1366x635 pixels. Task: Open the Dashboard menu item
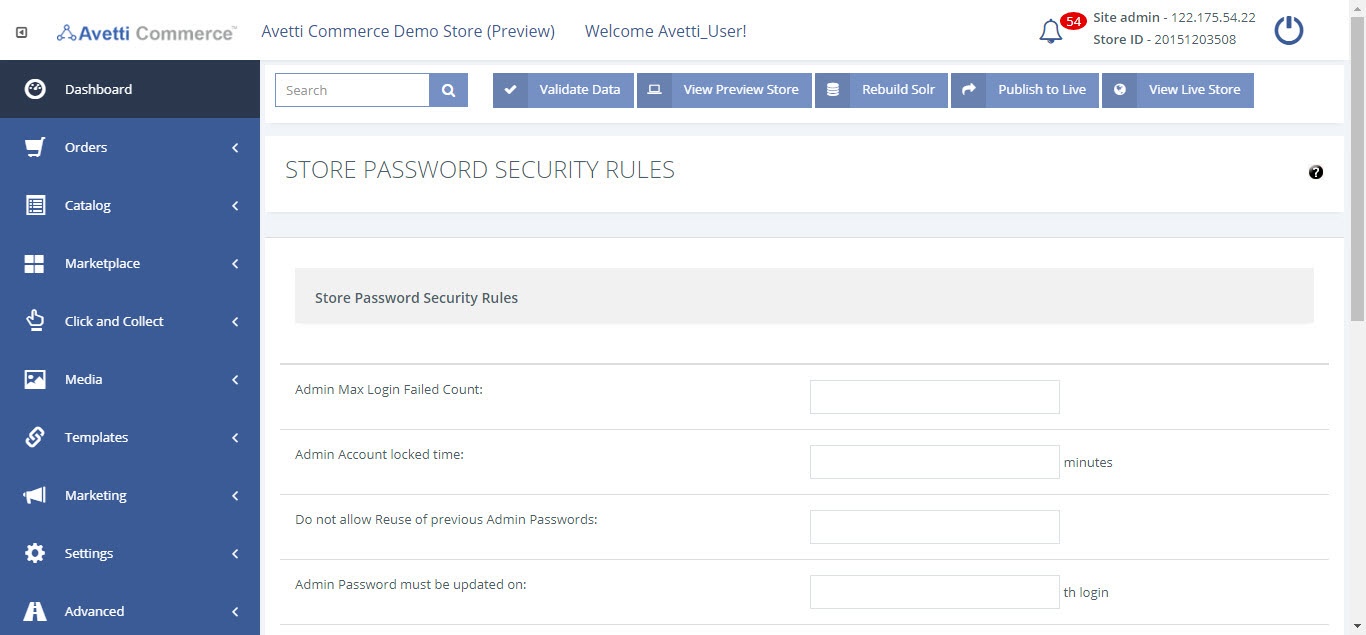tap(130, 89)
